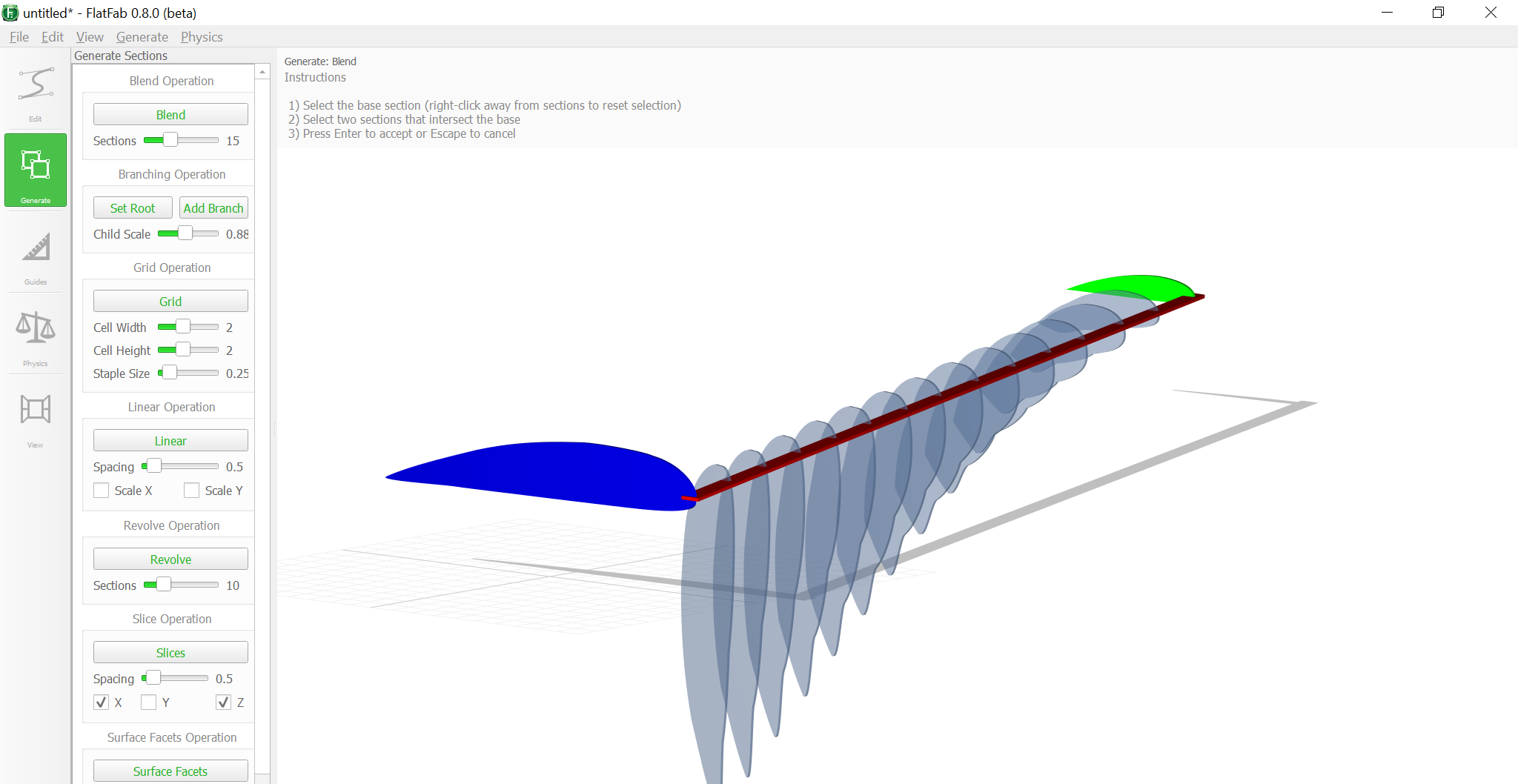The height and width of the screenshot is (784, 1518).
Task: Uncheck the X slice axis checkbox
Action: click(x=102, y=702)
